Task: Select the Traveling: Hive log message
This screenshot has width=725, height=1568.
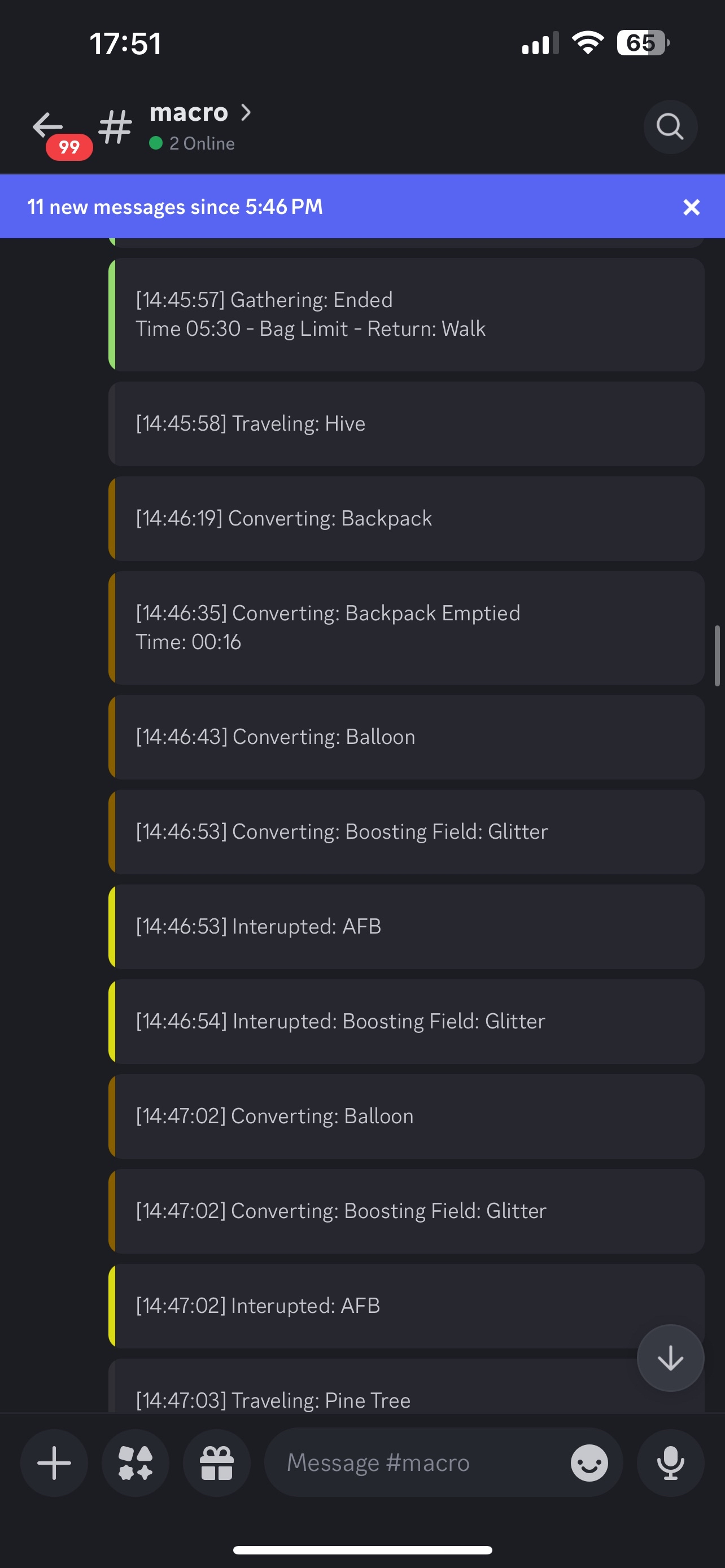Action: (x=406, y=424)
